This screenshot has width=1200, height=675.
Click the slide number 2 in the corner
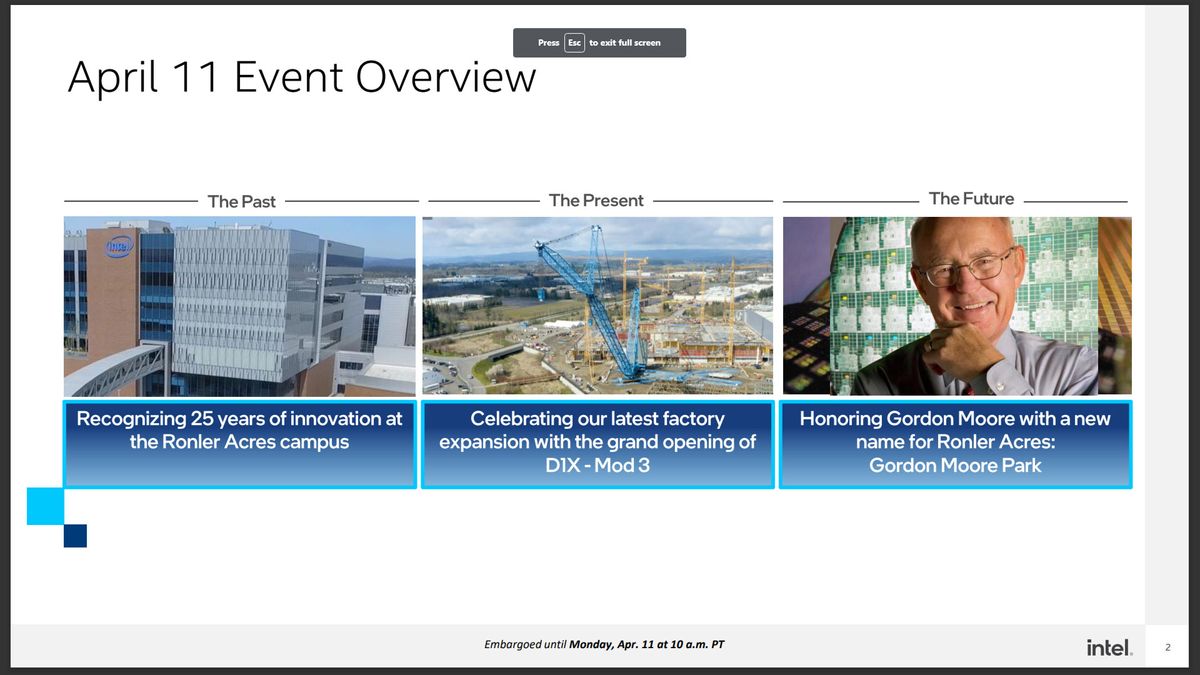(1167, 648)
